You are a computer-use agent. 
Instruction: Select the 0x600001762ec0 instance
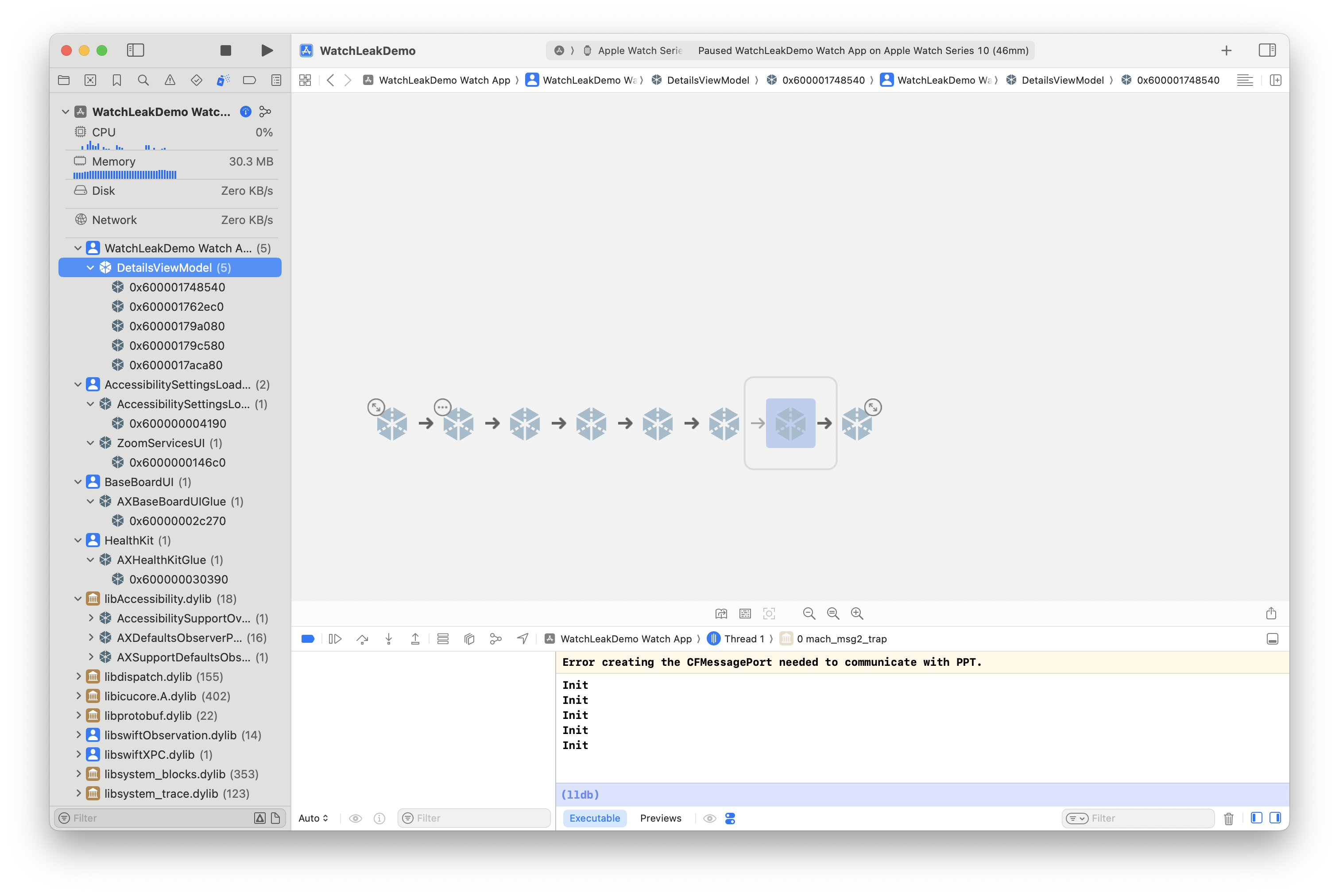[x=176, y=307]
